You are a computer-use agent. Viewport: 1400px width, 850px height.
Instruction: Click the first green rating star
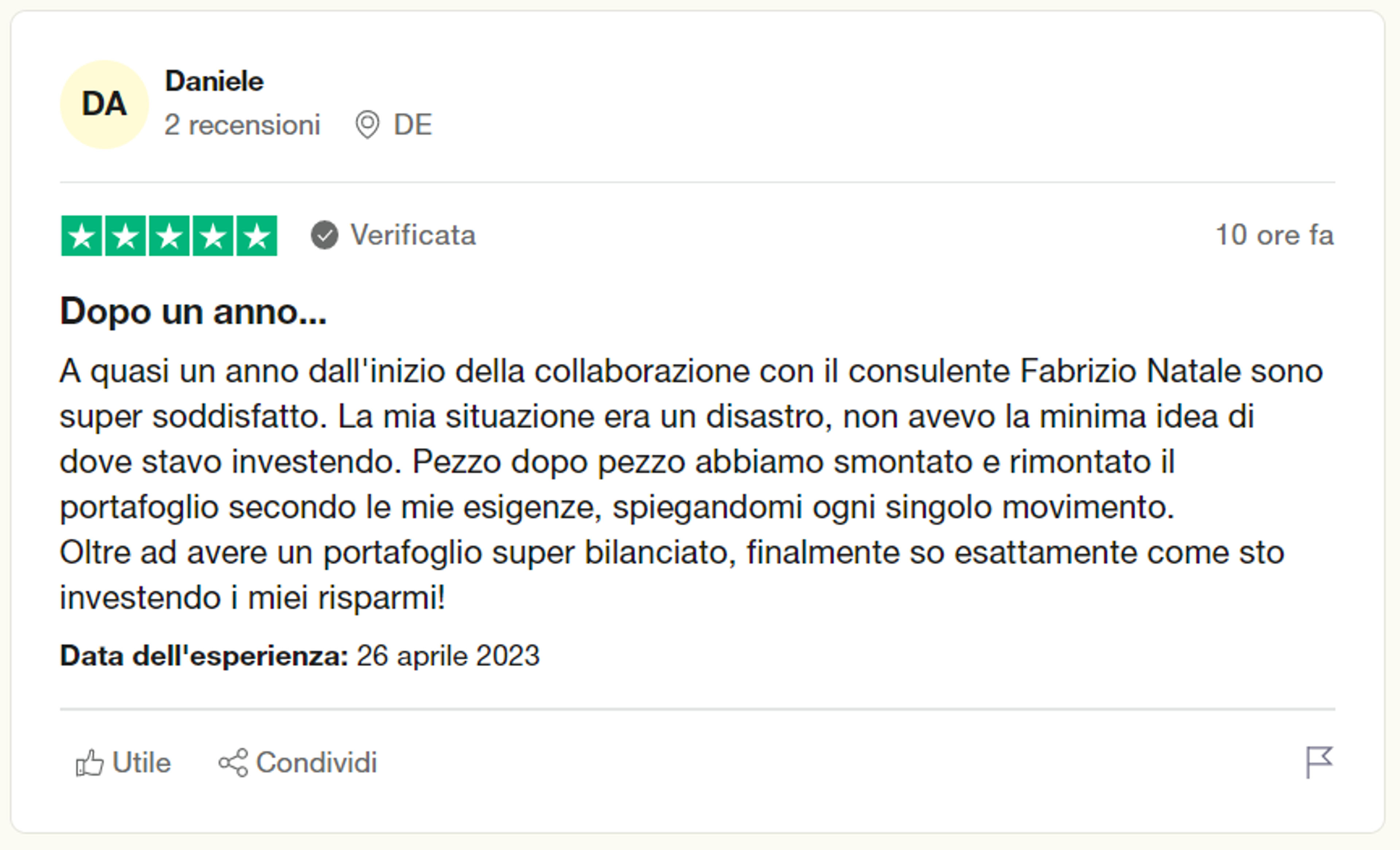[x=82, y=236]
